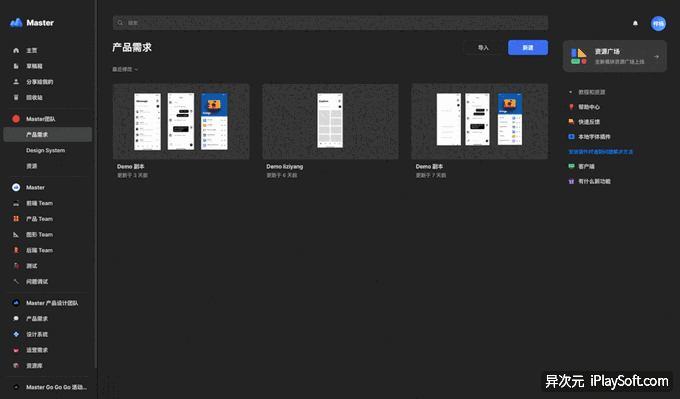Click the search magnifier icon
The image size is (680, 399).
[120, 23]
